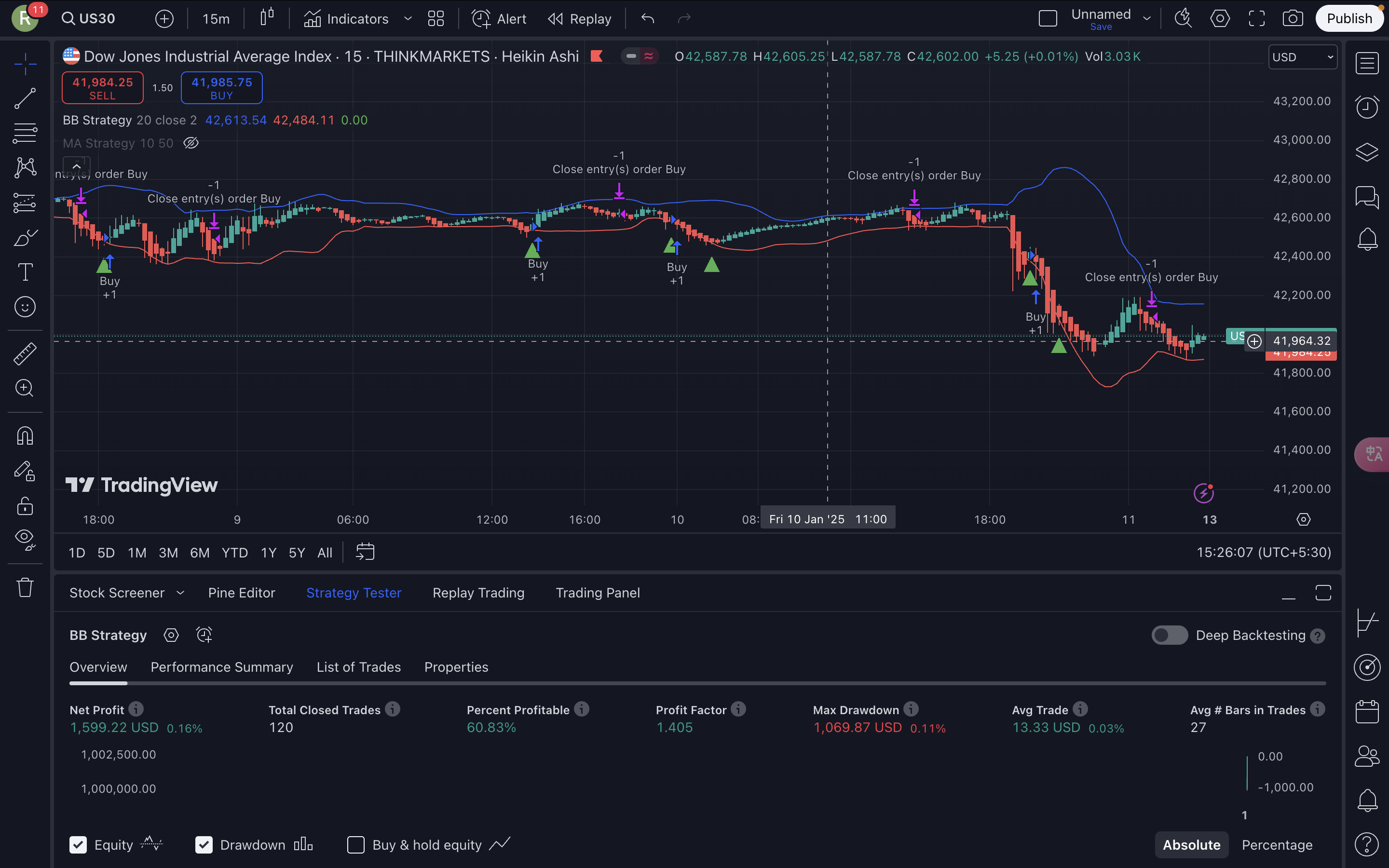This screenshot has width=1389, height=868.
Task: Select the trend line drawing tool
Action: (x=25, y=98)
